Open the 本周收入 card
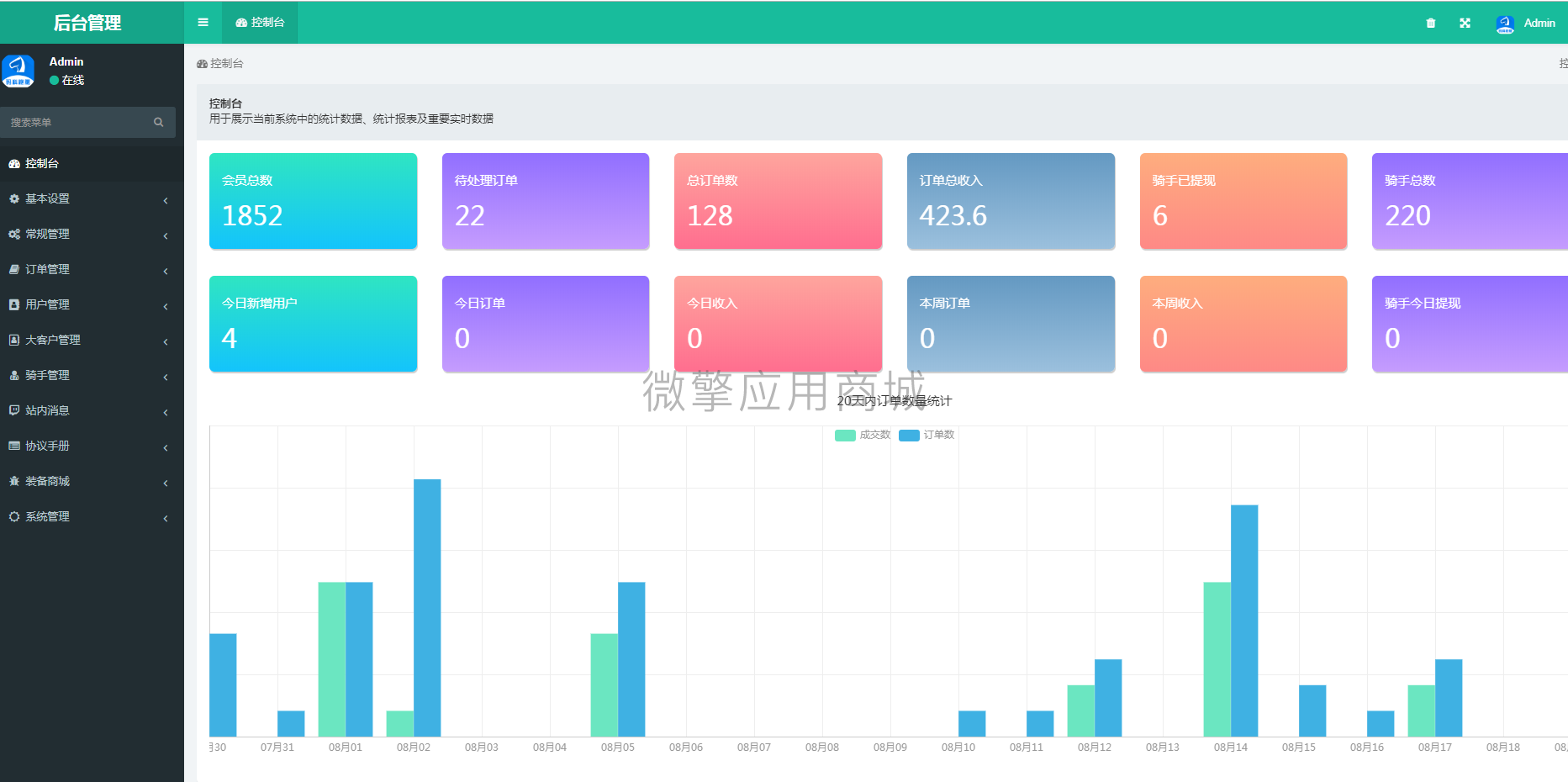Image resolution: width=1568 pixels, height=782 pixels. [1243, 324]
